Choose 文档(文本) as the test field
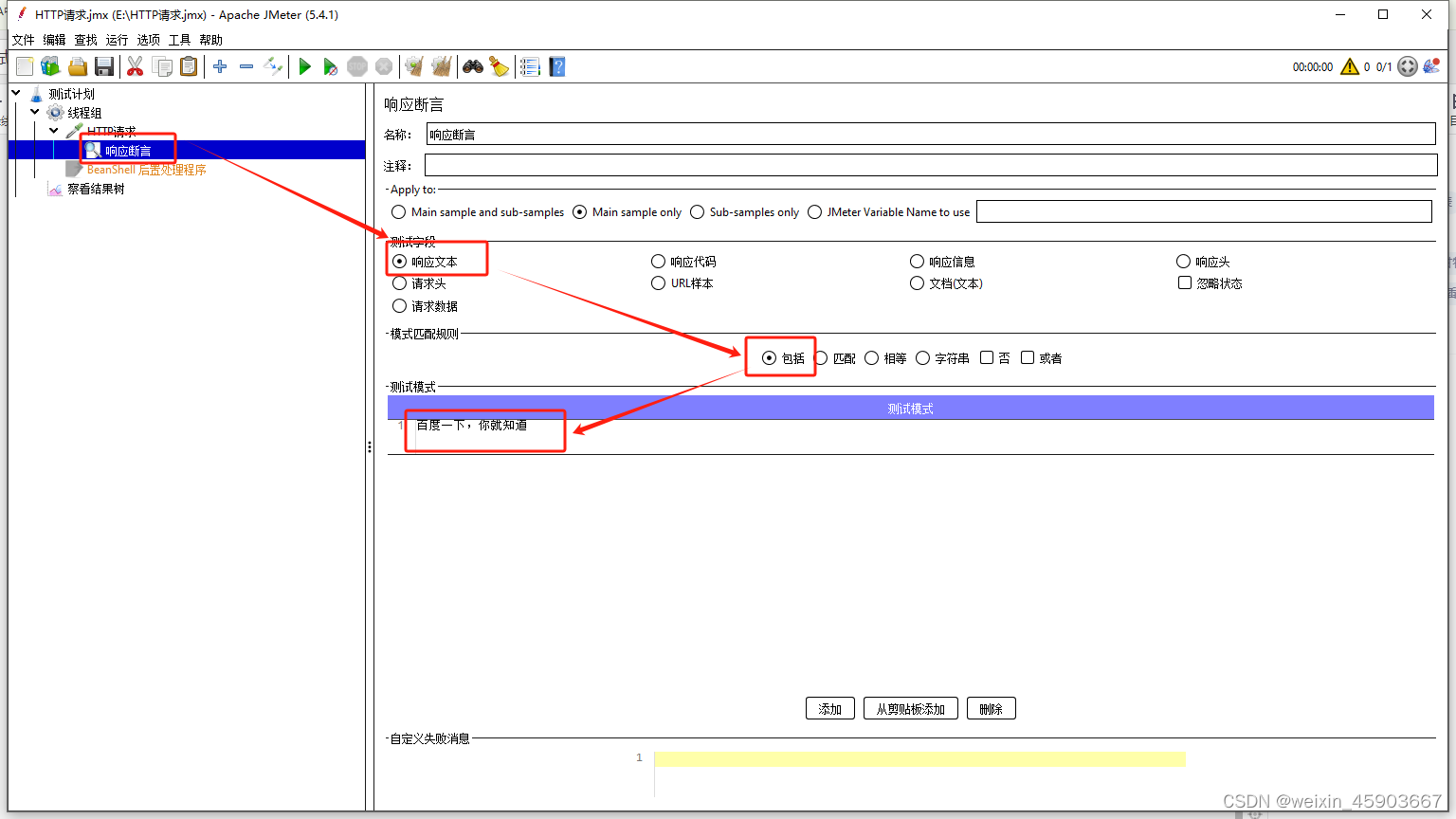Screen dimensions: 1456x819 946,283
